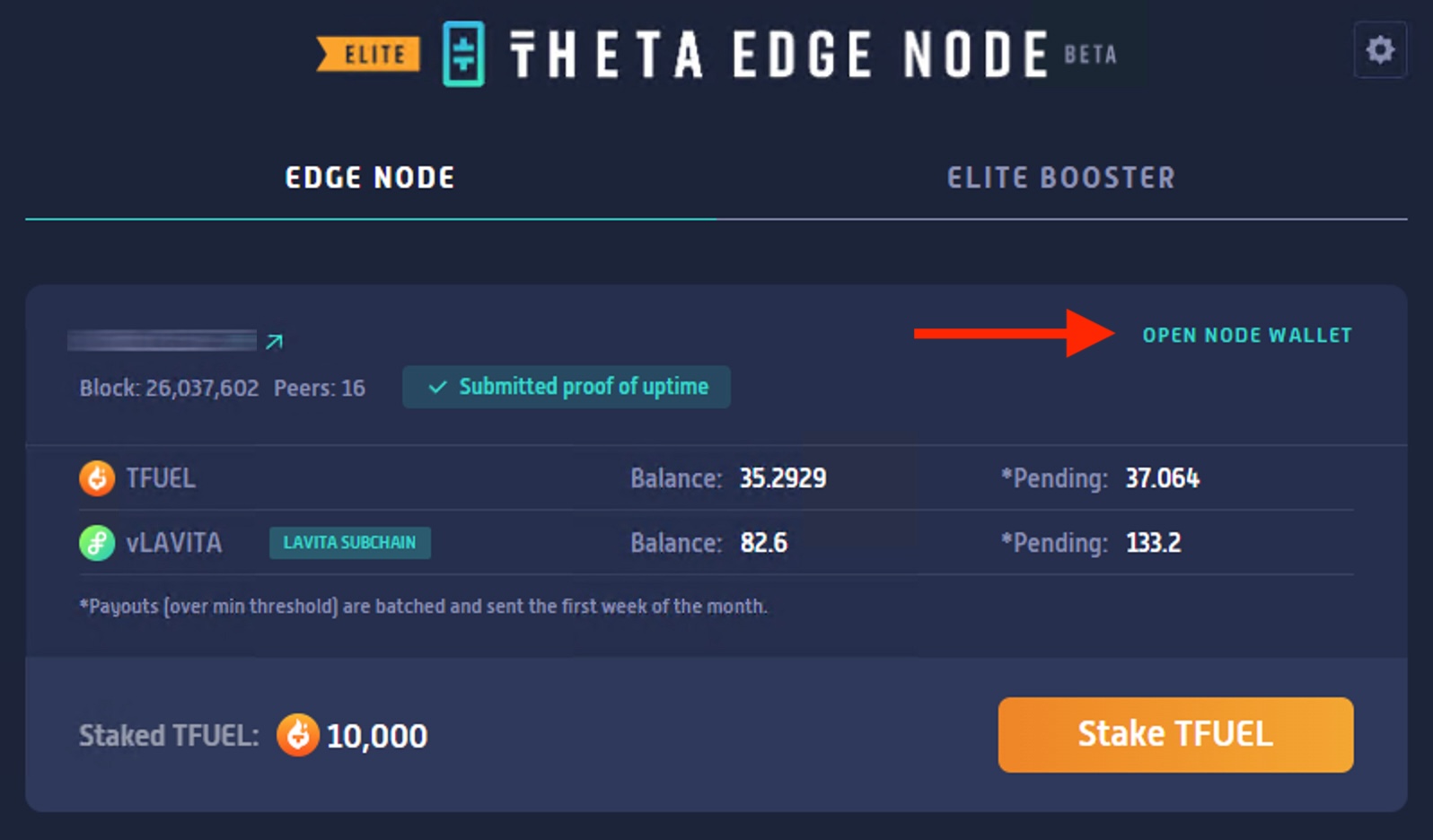The image size is (1433, 840).
Task: Switch to the ELITE BOOSTER tab
Action: 1060,177
